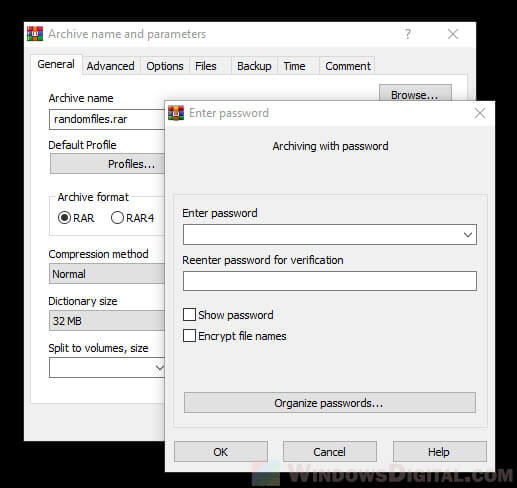Close the Enter password dialog
This screenshot has width=517, height=488.
(480, 113)
